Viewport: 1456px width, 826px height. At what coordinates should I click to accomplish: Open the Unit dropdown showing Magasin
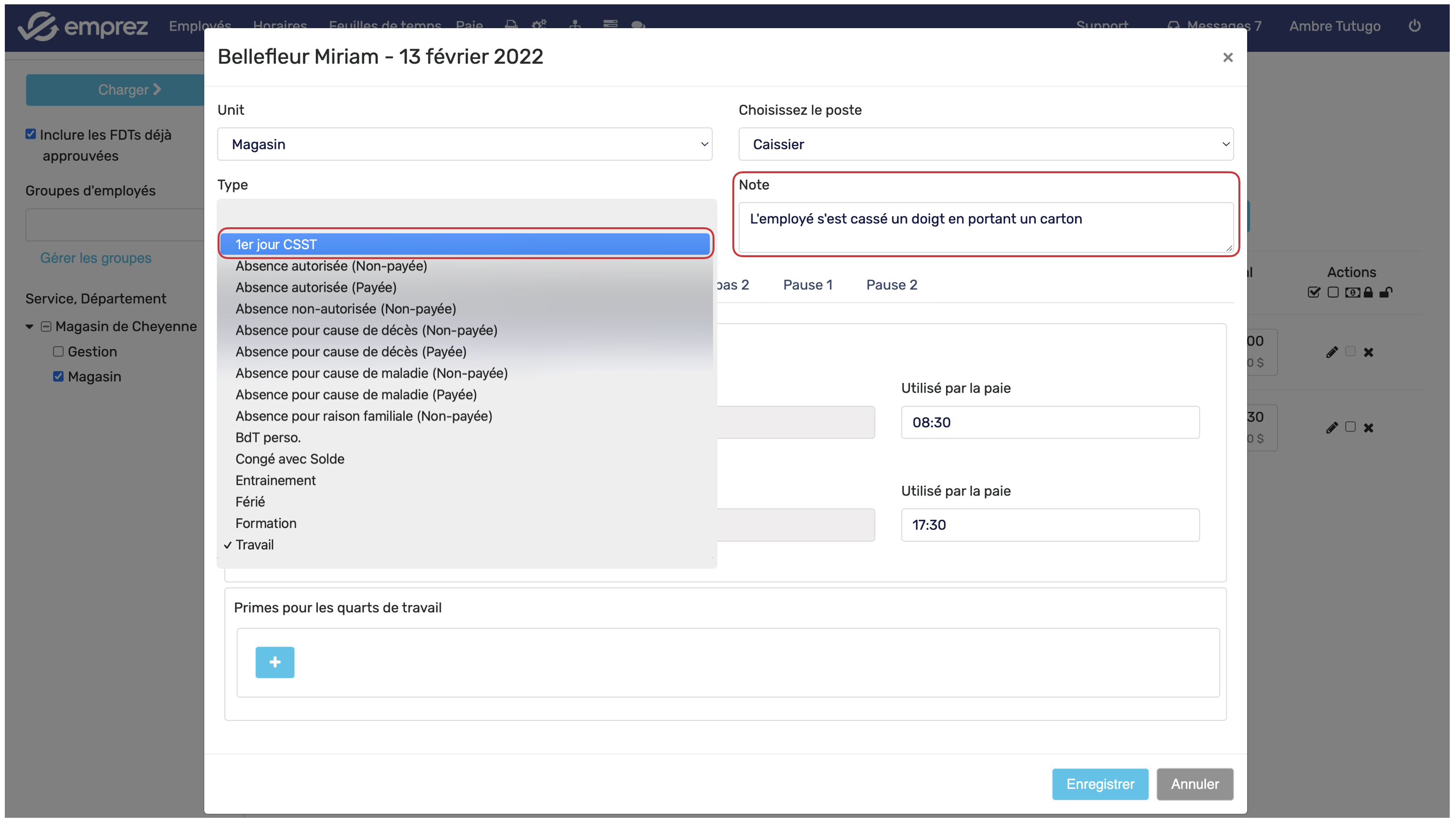(x=464, y=144)
